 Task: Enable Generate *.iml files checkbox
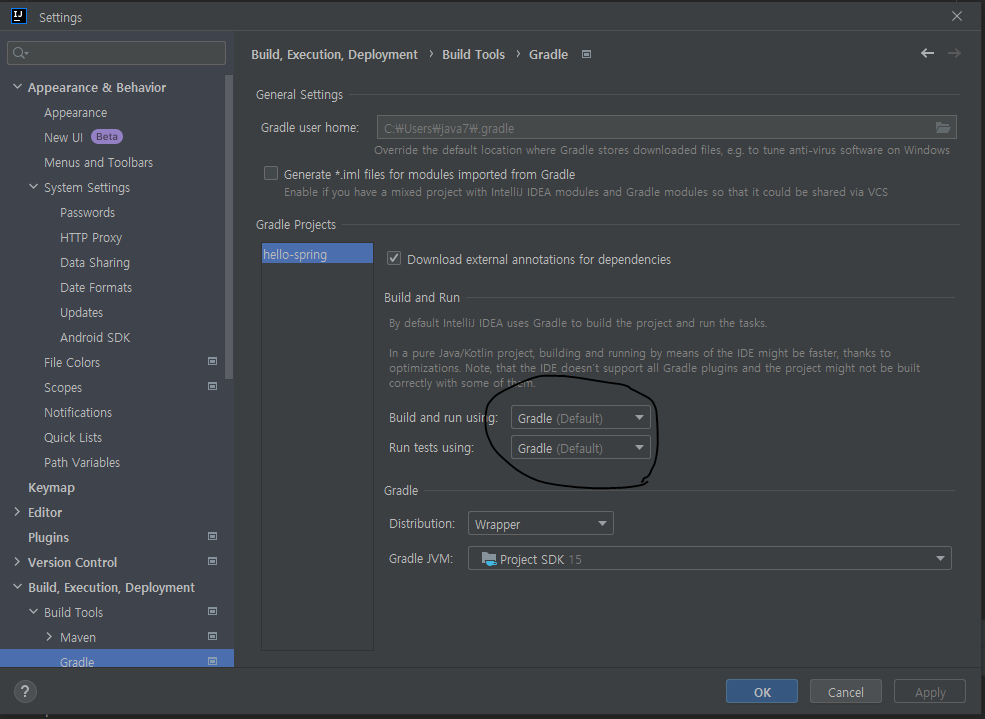coord(271,173)
